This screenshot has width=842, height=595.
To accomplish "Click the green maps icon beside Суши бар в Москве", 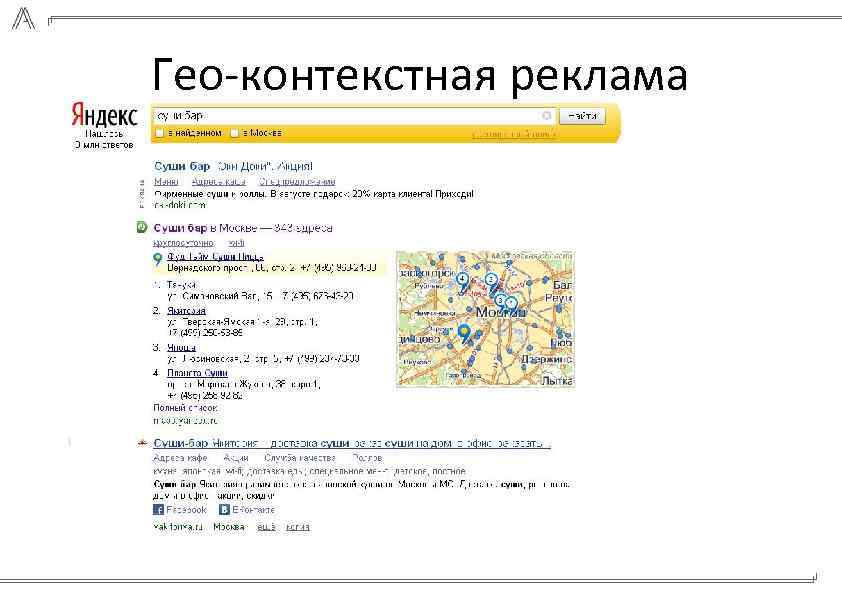I will tap(142, 227).
